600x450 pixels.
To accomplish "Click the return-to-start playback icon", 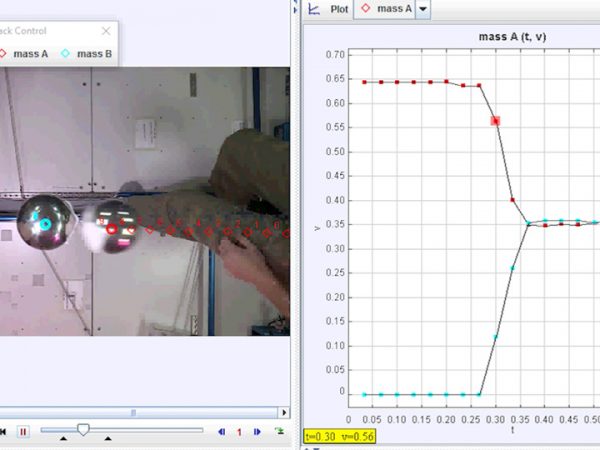I will coord(3,432).
